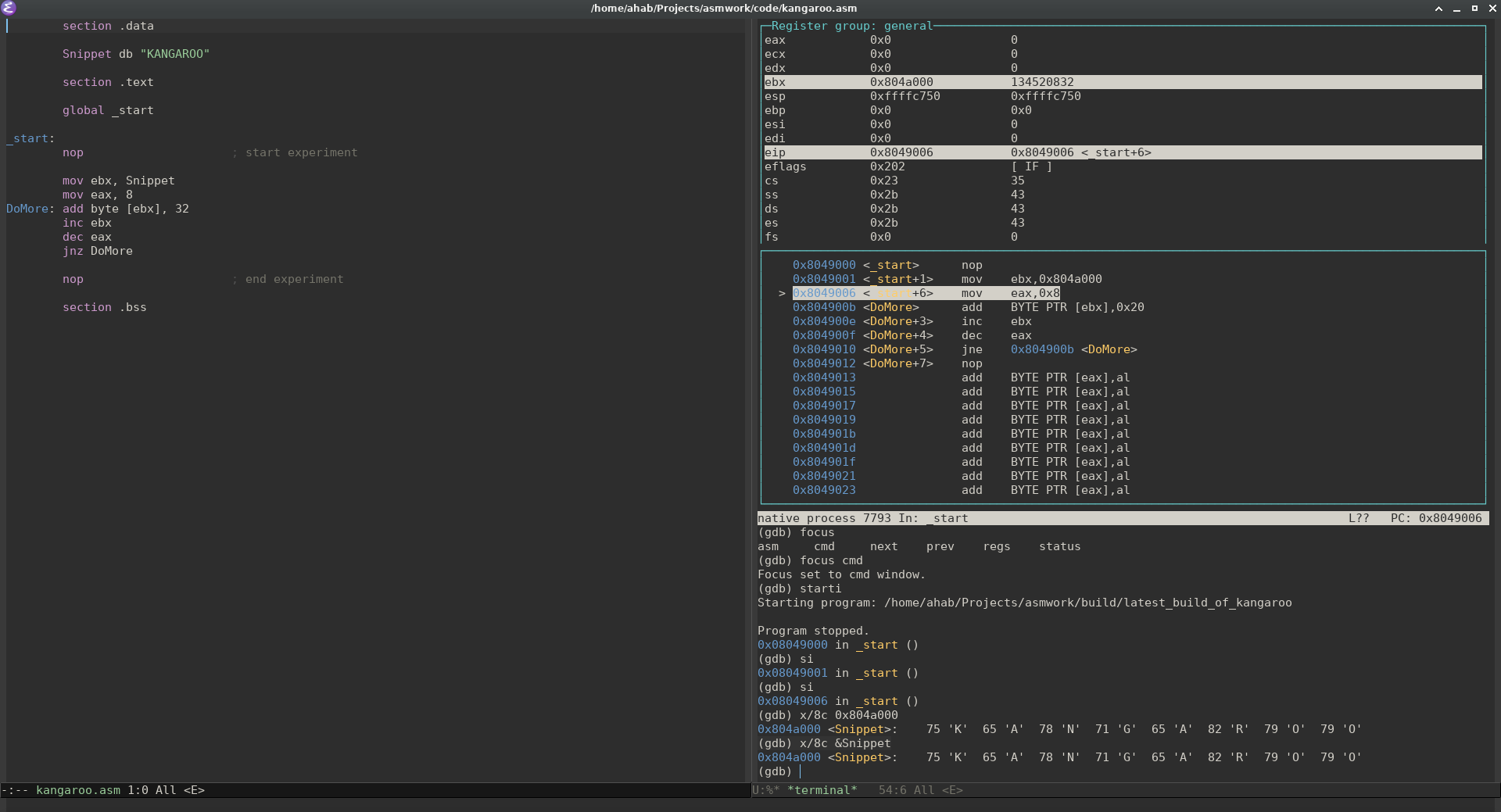Image resolution: width=1501 pixels, height=812 pixels.
Task: Select the cs register row
Action: 1123,181
